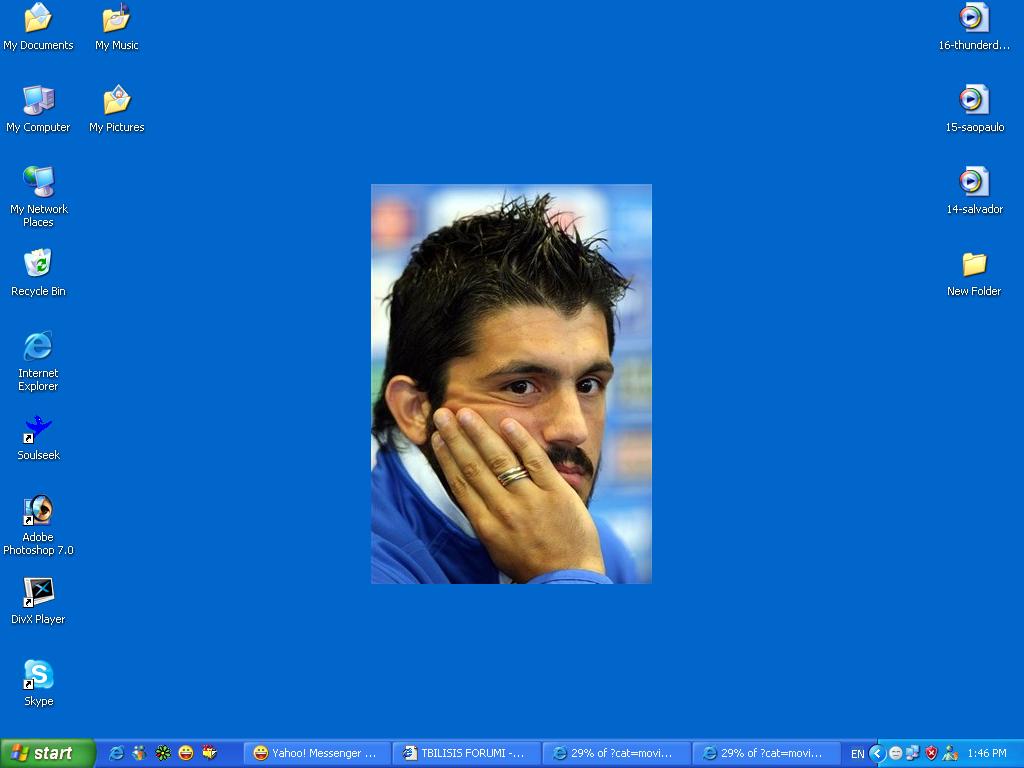
Task: Expand hidden system tray icons
Action: [877, 753]
